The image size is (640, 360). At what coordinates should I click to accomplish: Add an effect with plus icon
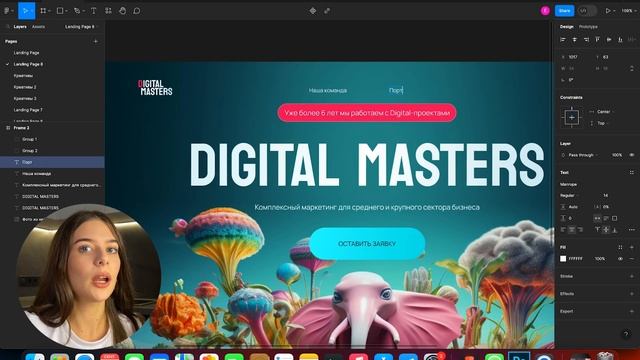click(x=632, y=294)
